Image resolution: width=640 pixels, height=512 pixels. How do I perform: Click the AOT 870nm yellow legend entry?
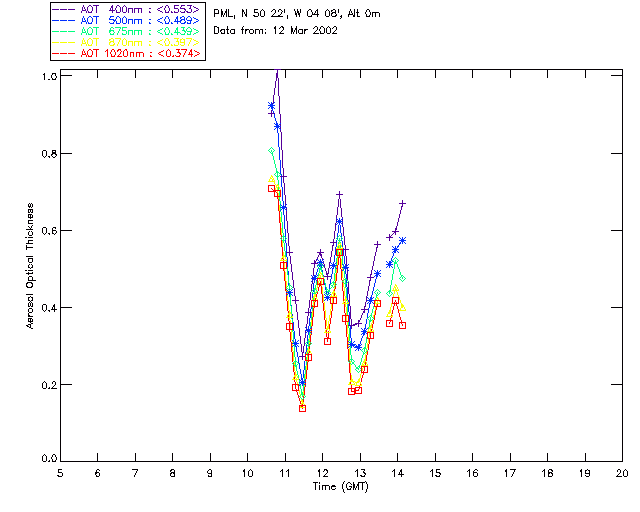click(x=127, y=42)
